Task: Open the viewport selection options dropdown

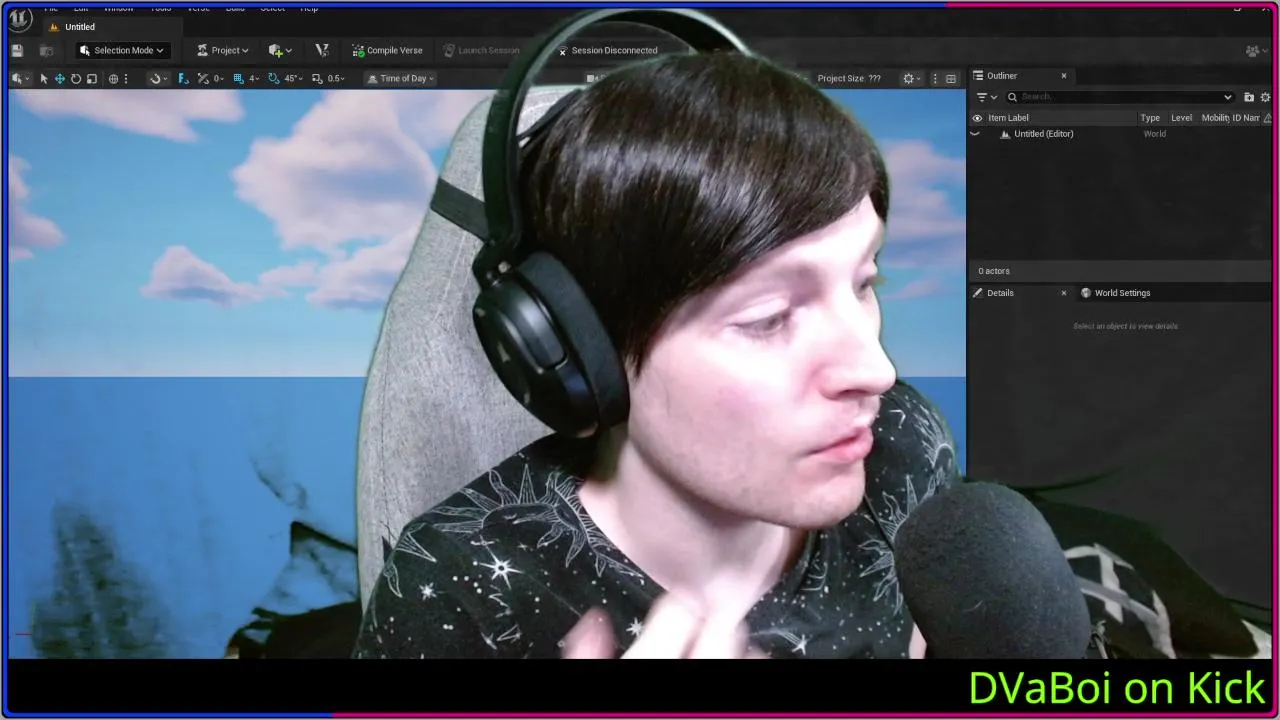Action: click(20, 78)
